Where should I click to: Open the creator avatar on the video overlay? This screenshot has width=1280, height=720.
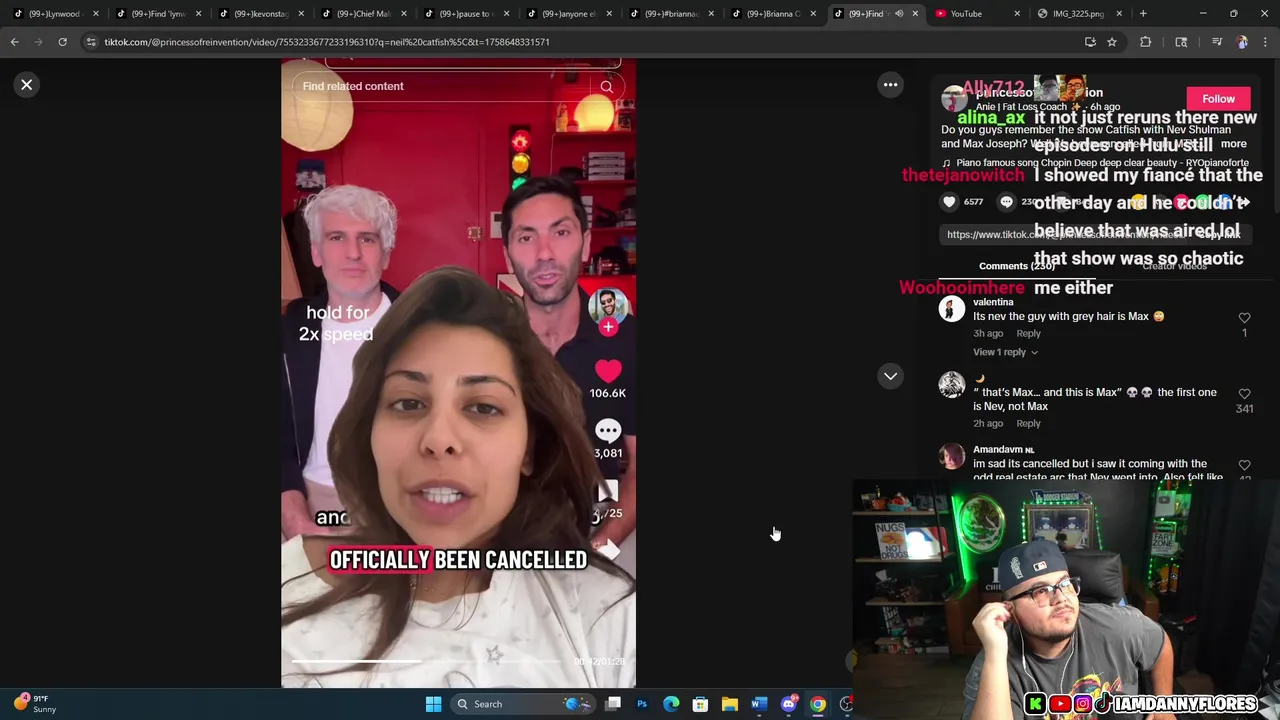click(608, 306)
